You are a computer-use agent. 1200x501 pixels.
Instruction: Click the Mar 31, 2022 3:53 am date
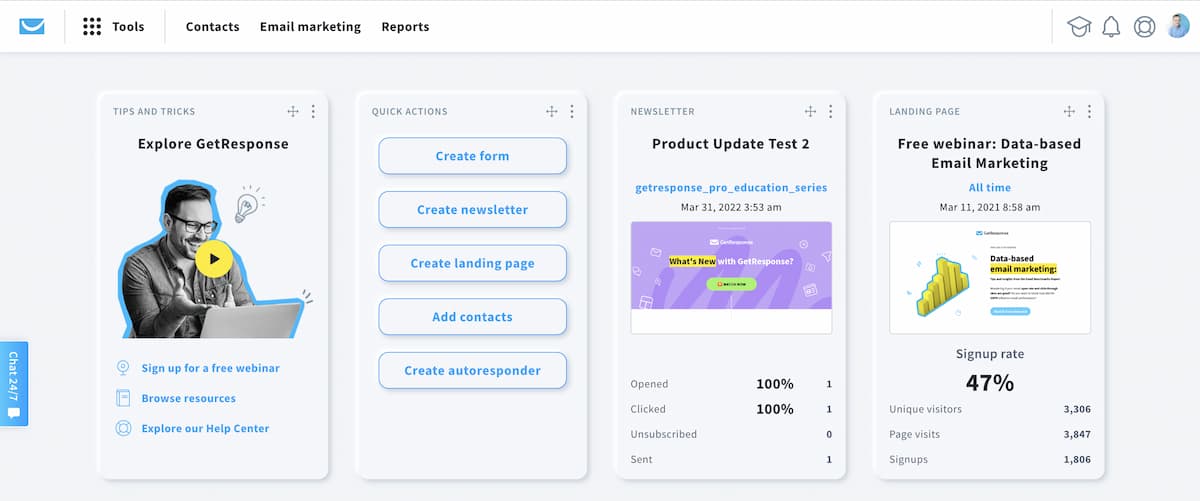(x=731, y=207)
